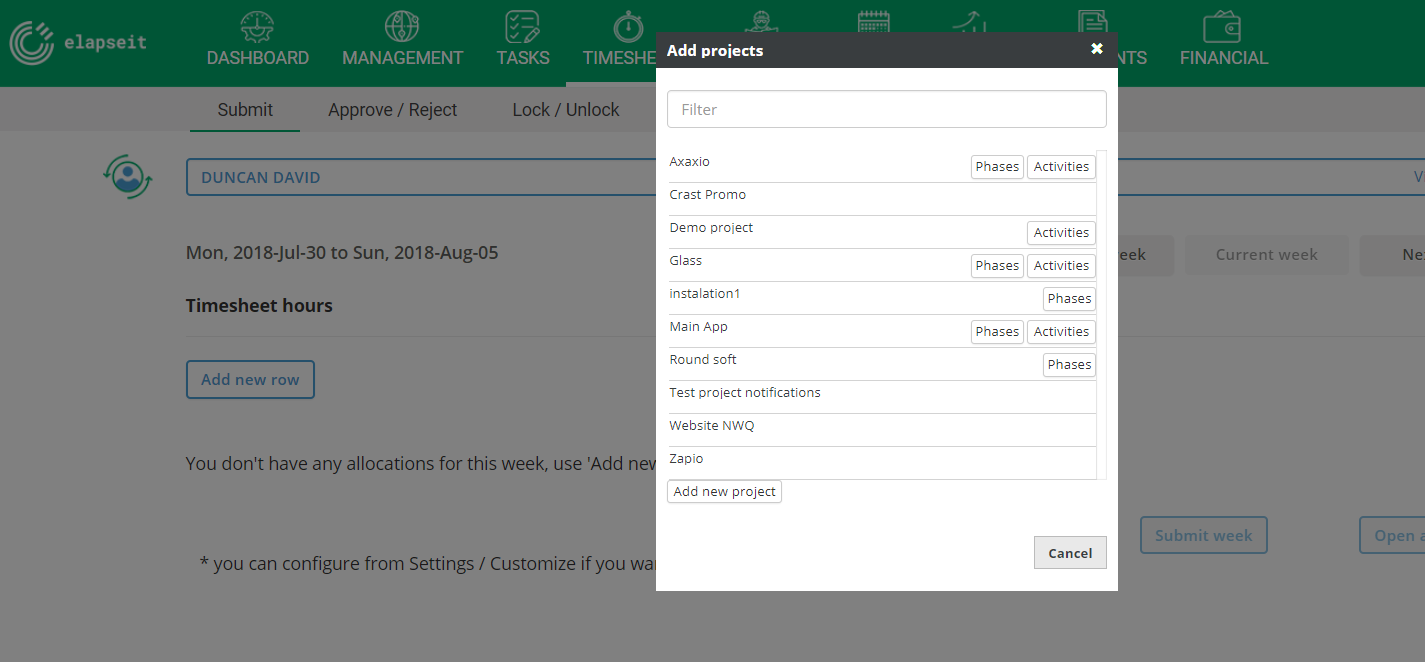
Task: Select the Financial wallet icon
Action: [1223, 27]
